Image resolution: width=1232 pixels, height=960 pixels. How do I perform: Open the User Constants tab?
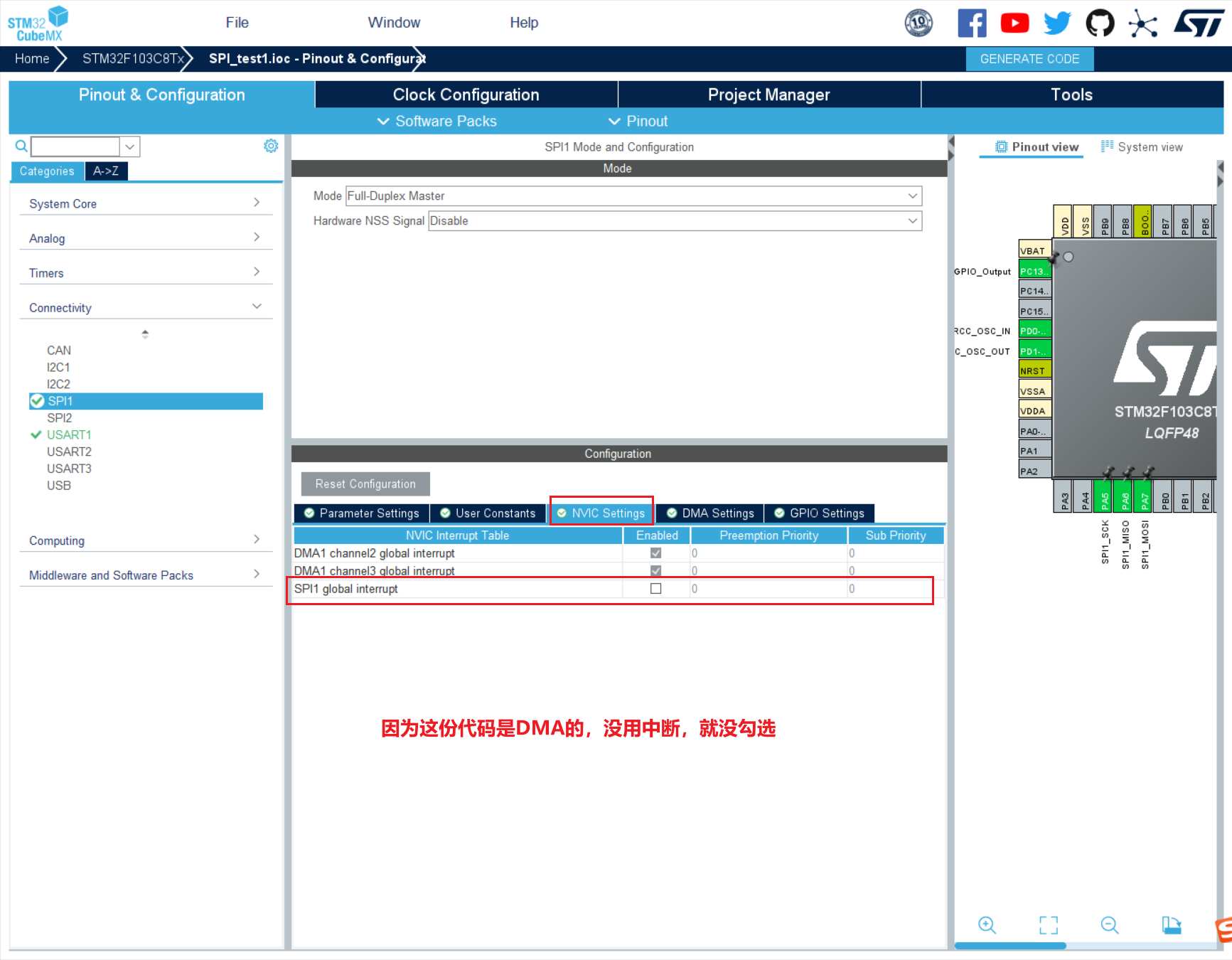488,513
